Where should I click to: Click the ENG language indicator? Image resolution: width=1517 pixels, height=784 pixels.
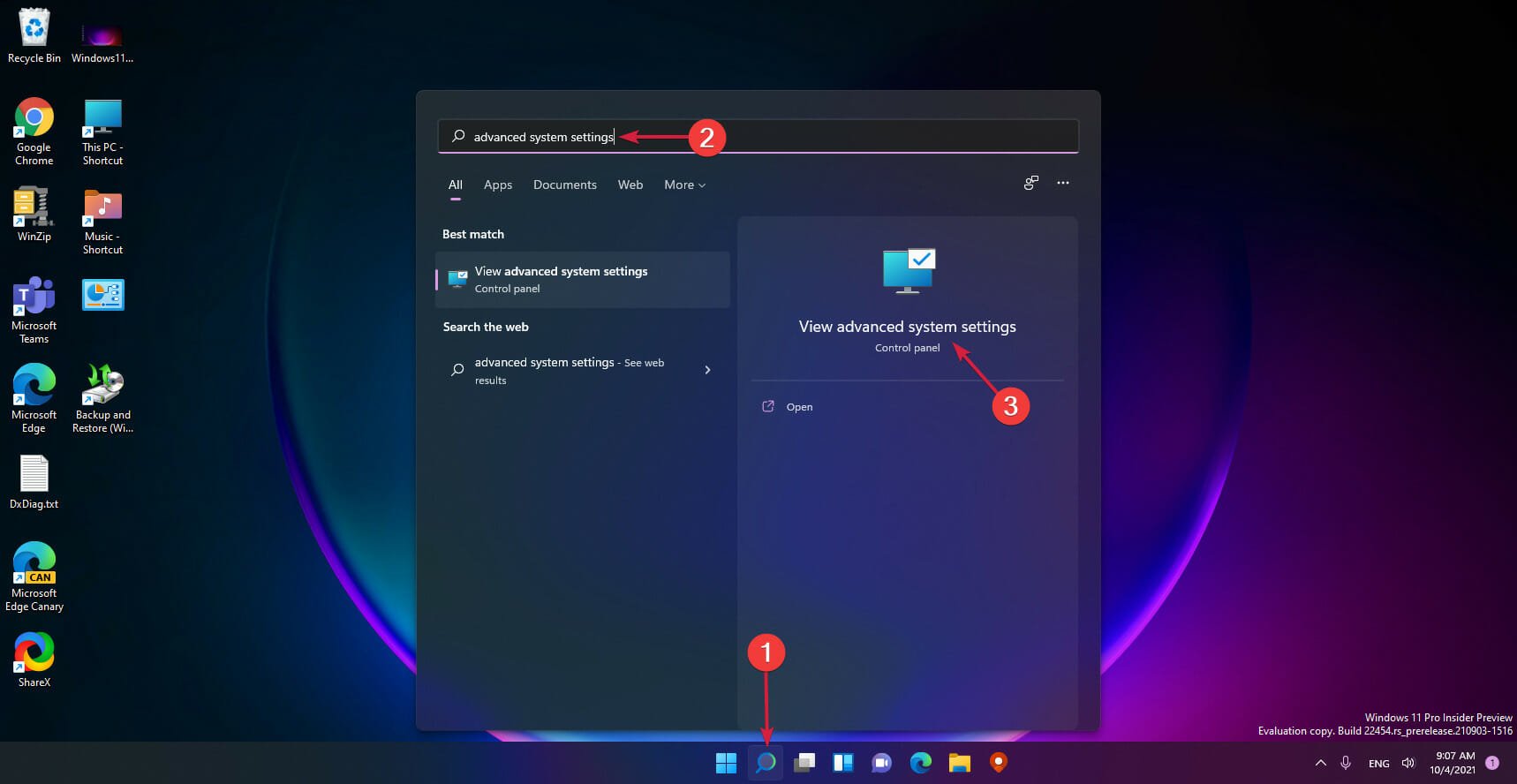tap(1378, 764)
